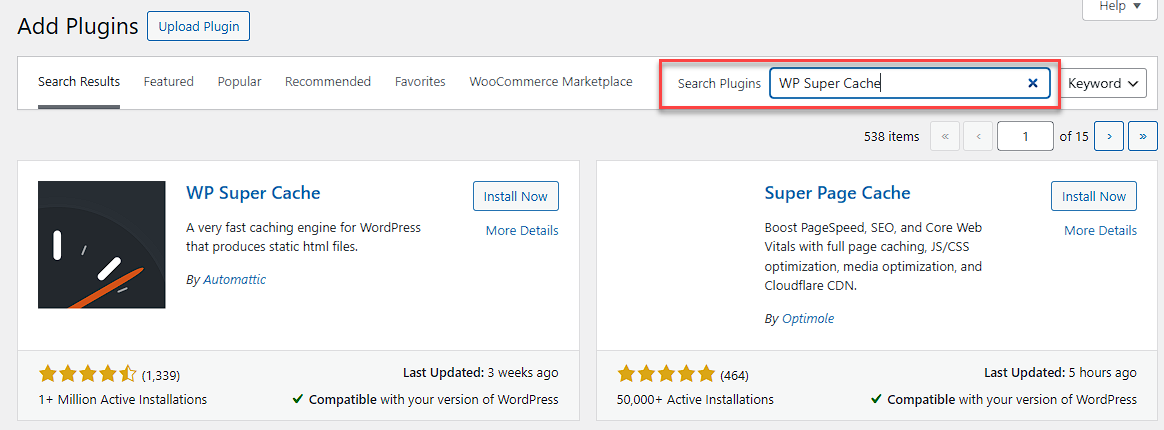Open the Keyword search type dropdown

(x=1105, y=84)
